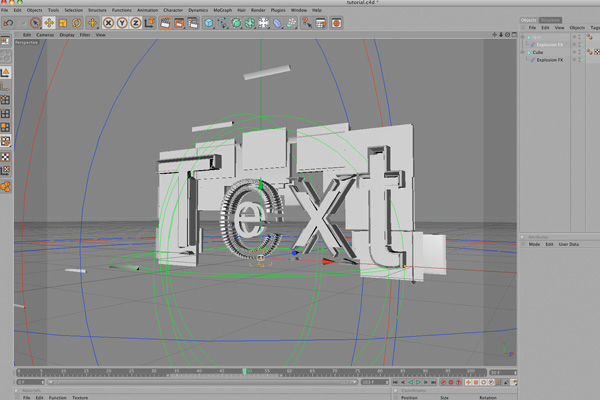Open scene objects icon
Image resolution: width=600 pixels, height=400 pixels.
(x=264, y=23)
